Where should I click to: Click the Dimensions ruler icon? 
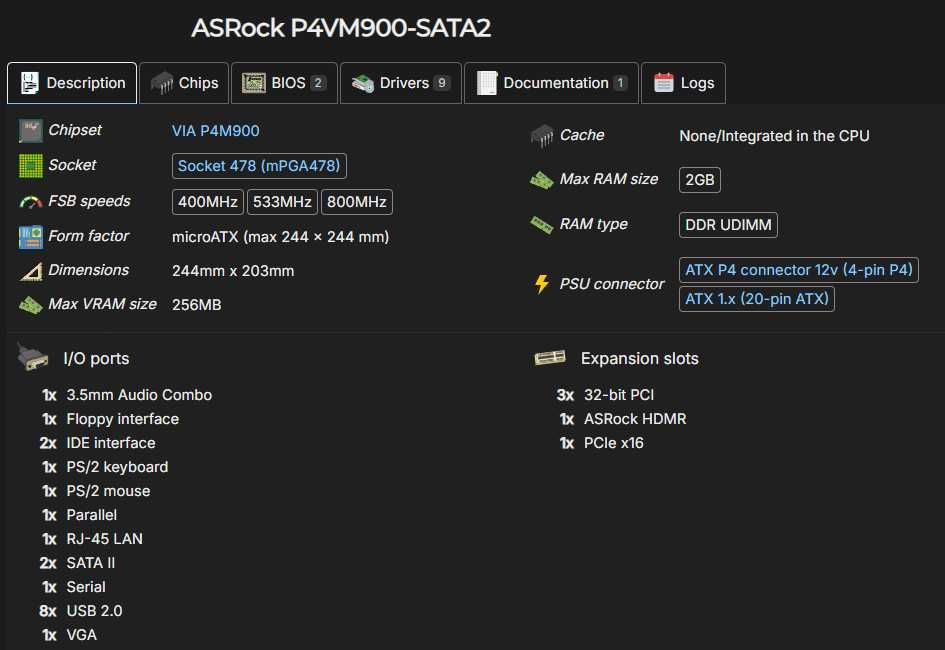click(31, 272)
